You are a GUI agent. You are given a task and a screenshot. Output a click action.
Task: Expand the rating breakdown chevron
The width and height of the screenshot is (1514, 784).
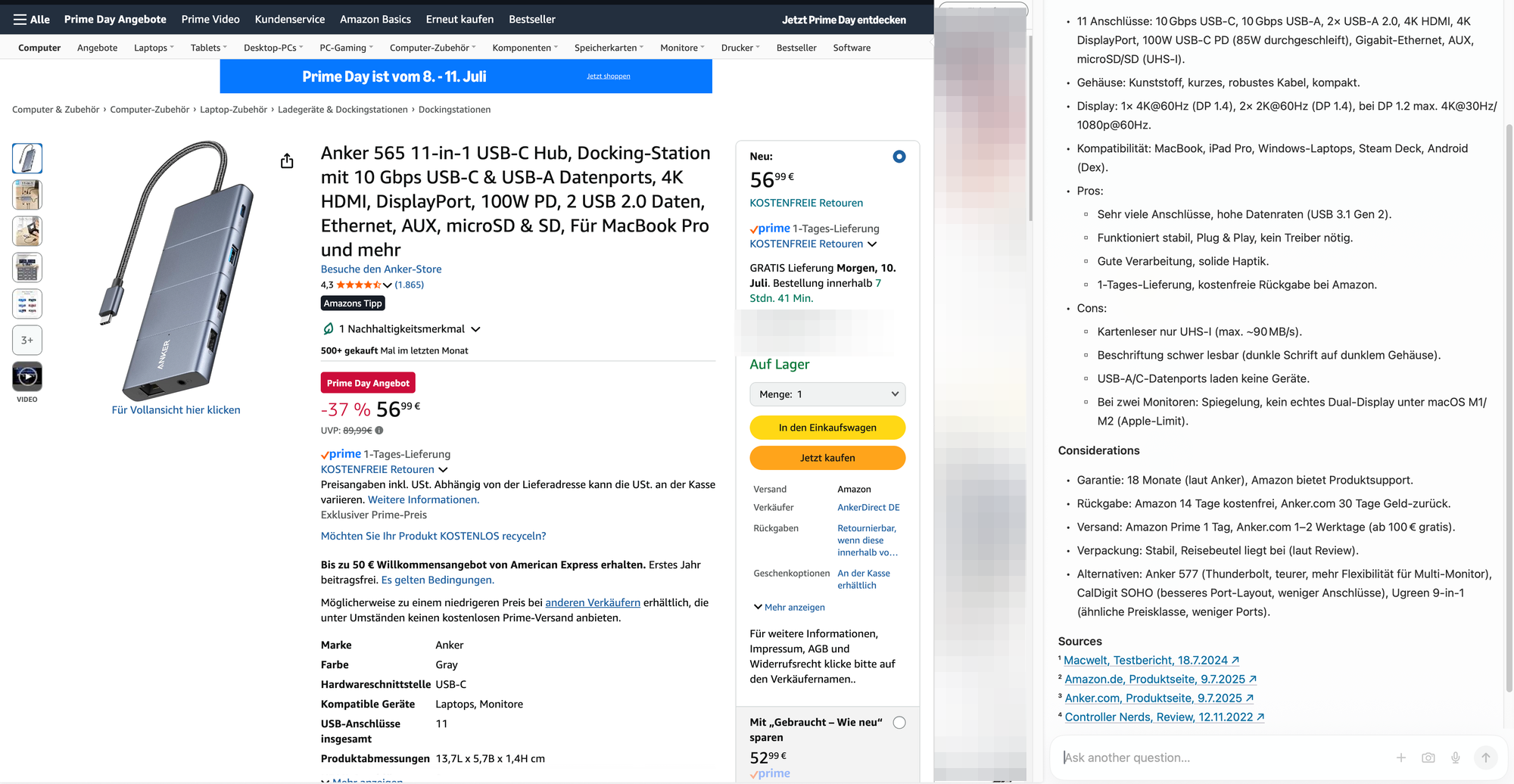(388, 285)
